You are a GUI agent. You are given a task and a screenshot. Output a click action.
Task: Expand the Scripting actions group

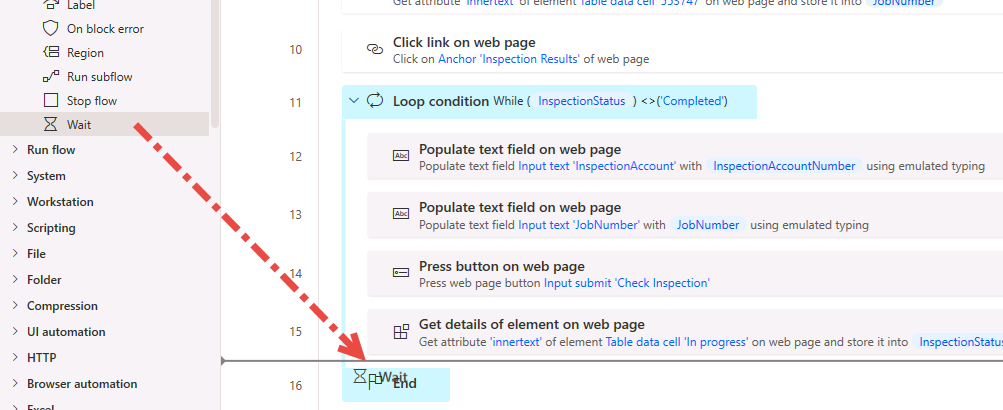tap(14, 228)
